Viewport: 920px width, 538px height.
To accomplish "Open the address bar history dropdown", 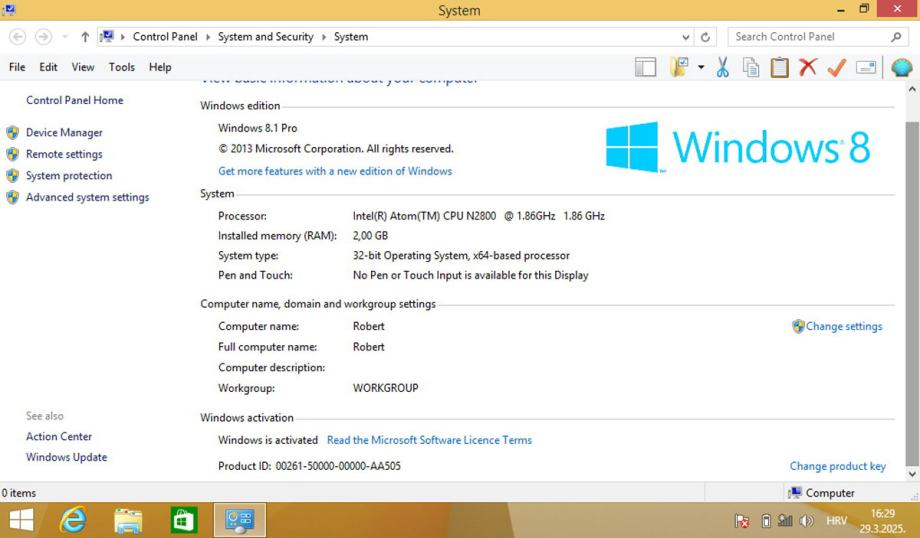I will point(685,37).
